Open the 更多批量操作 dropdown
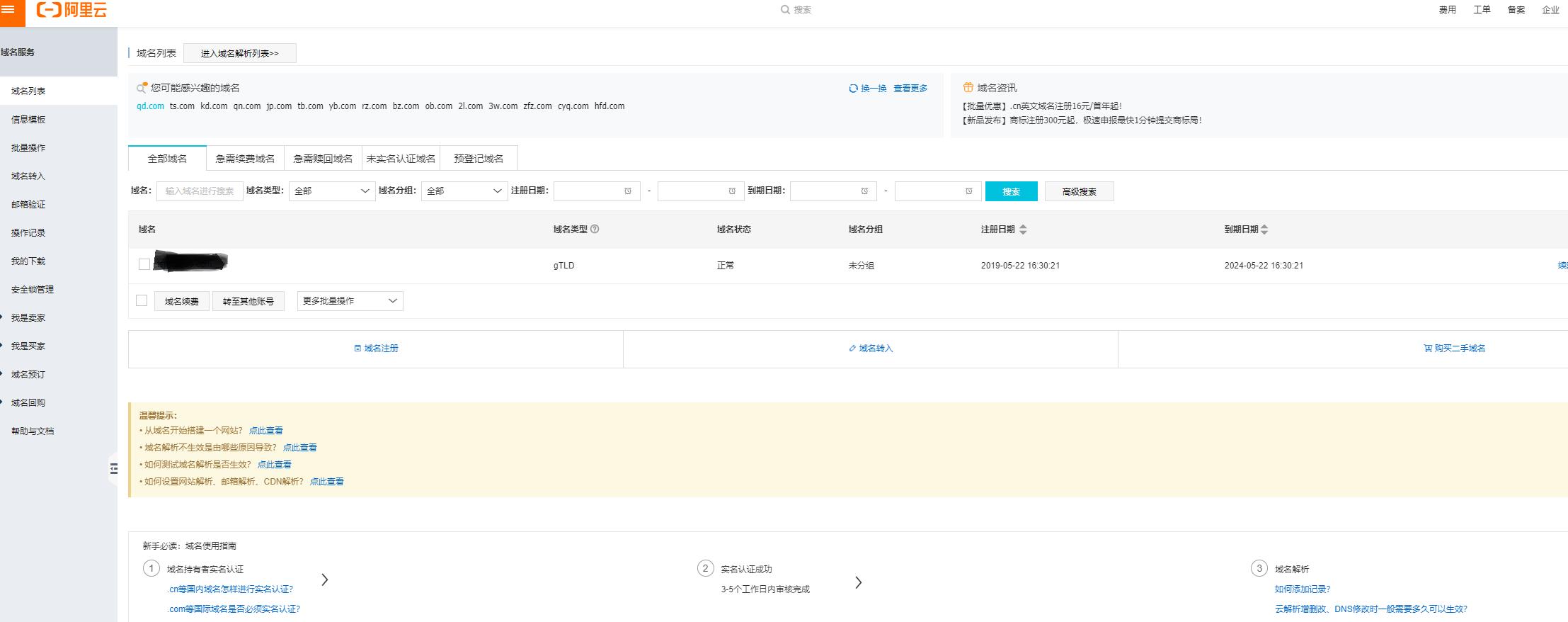 point(350,301)
